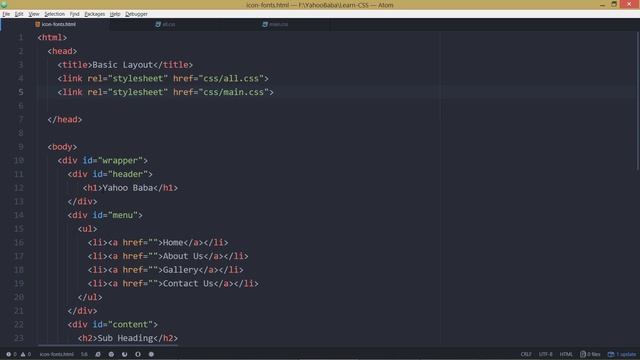
Task: Click the 'Yahoo Baba' heading text
Action: click(x=128, y=188)
